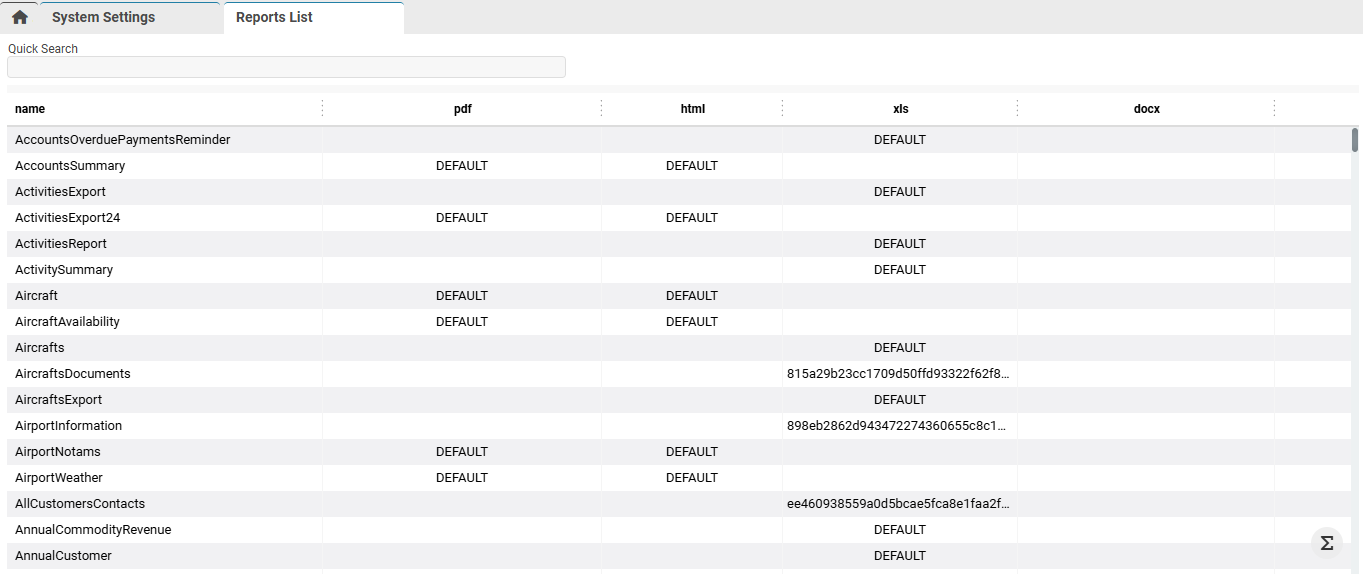The width and height of the screenshot is (1363, 574).
Task: Click DEFAULT pdf cell for AccountsSummary
Action: click(462, 166)
